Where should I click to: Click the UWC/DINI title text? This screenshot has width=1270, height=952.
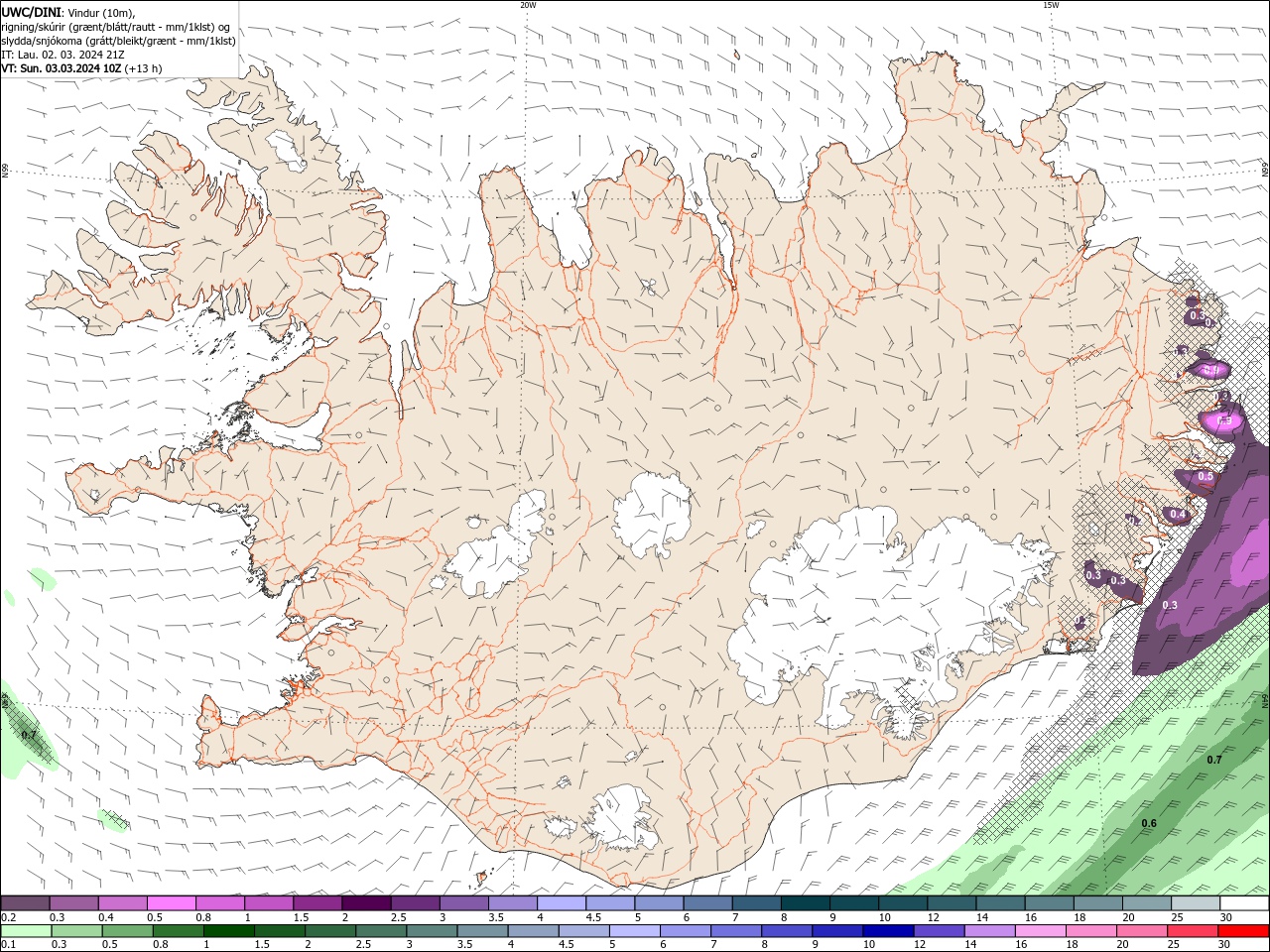point(31,11)
